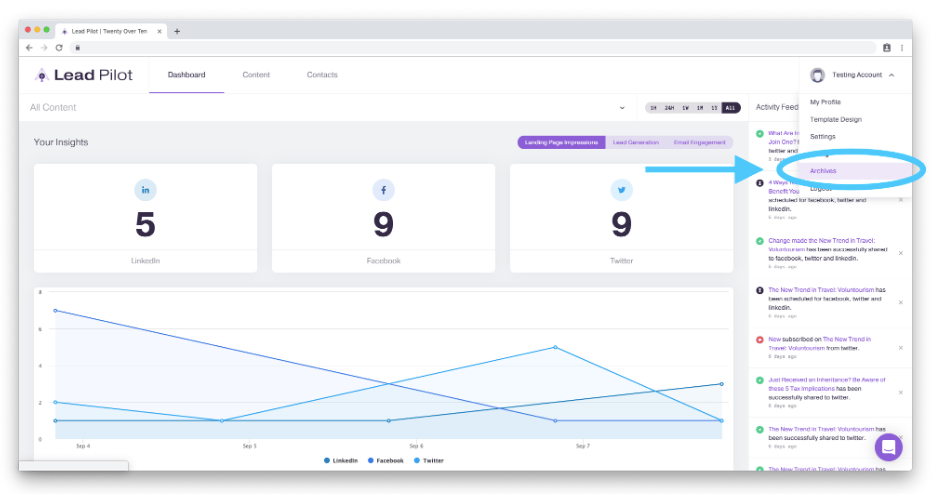Image resolution: width=933 pixels, height=494 pixels.
Task: Show Email Engagement insights
Action: click(x=699, y=143)
